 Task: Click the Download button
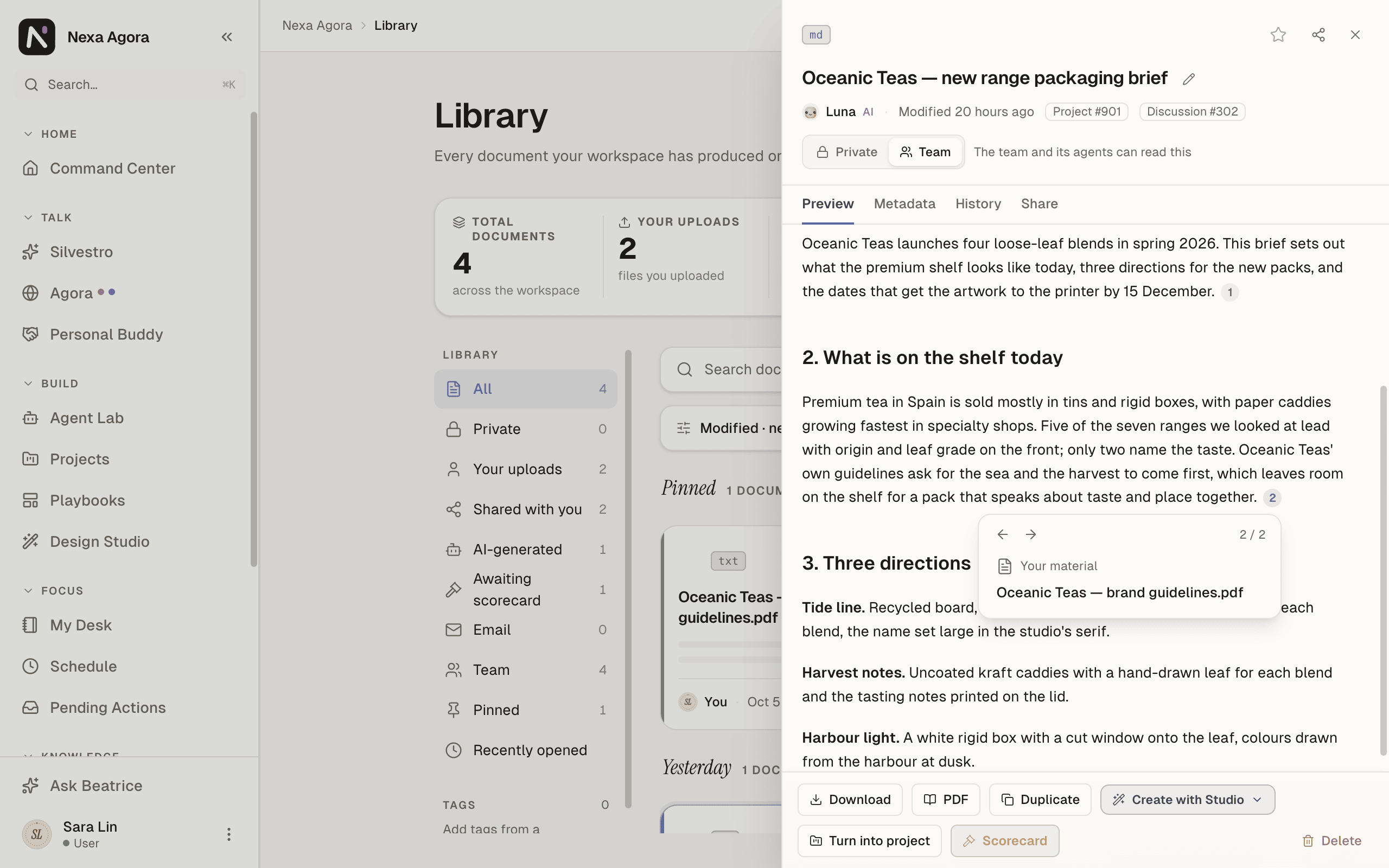(x=850, y=800)
